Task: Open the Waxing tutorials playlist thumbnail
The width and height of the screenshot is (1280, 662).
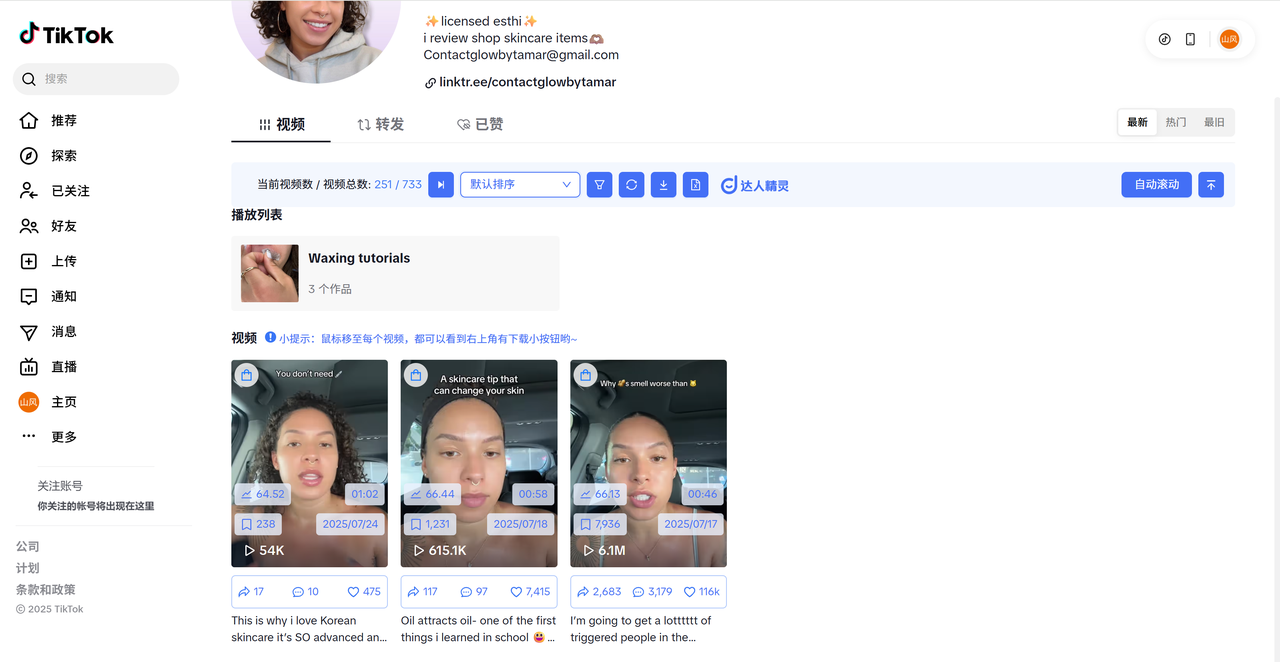Action: [270, 273]
